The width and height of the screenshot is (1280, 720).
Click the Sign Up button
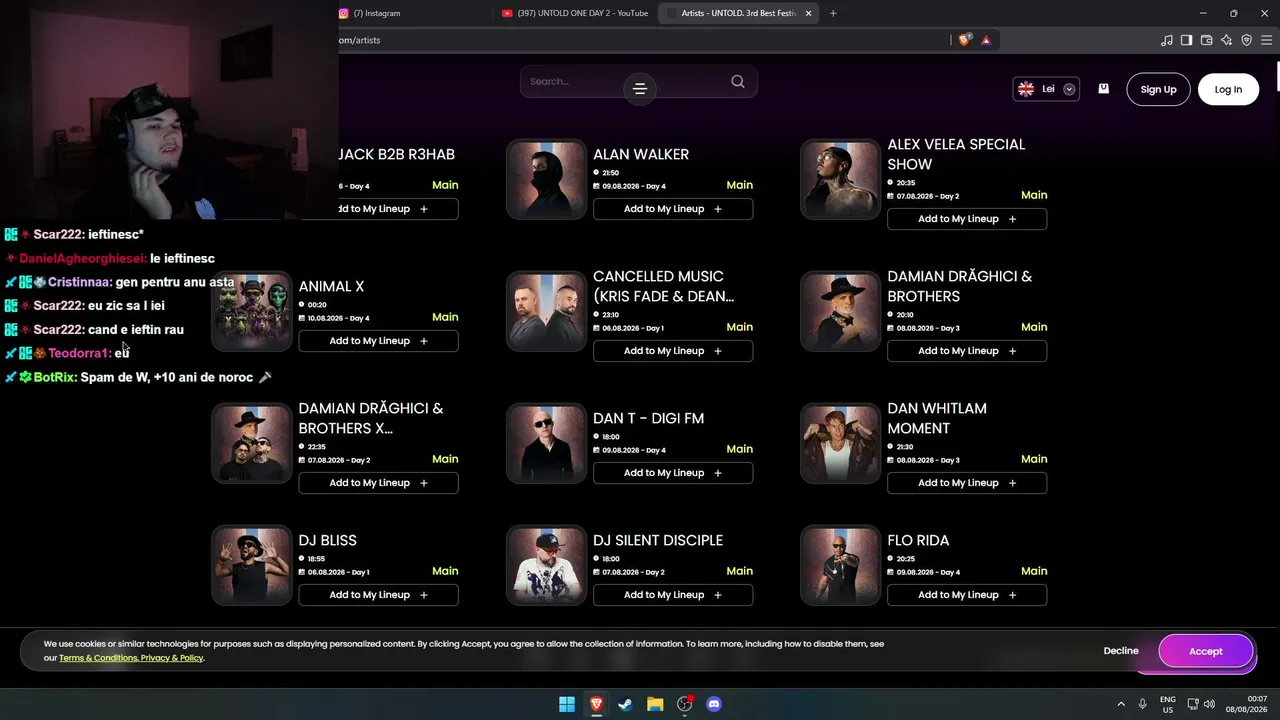click(x=1158, y=89)
